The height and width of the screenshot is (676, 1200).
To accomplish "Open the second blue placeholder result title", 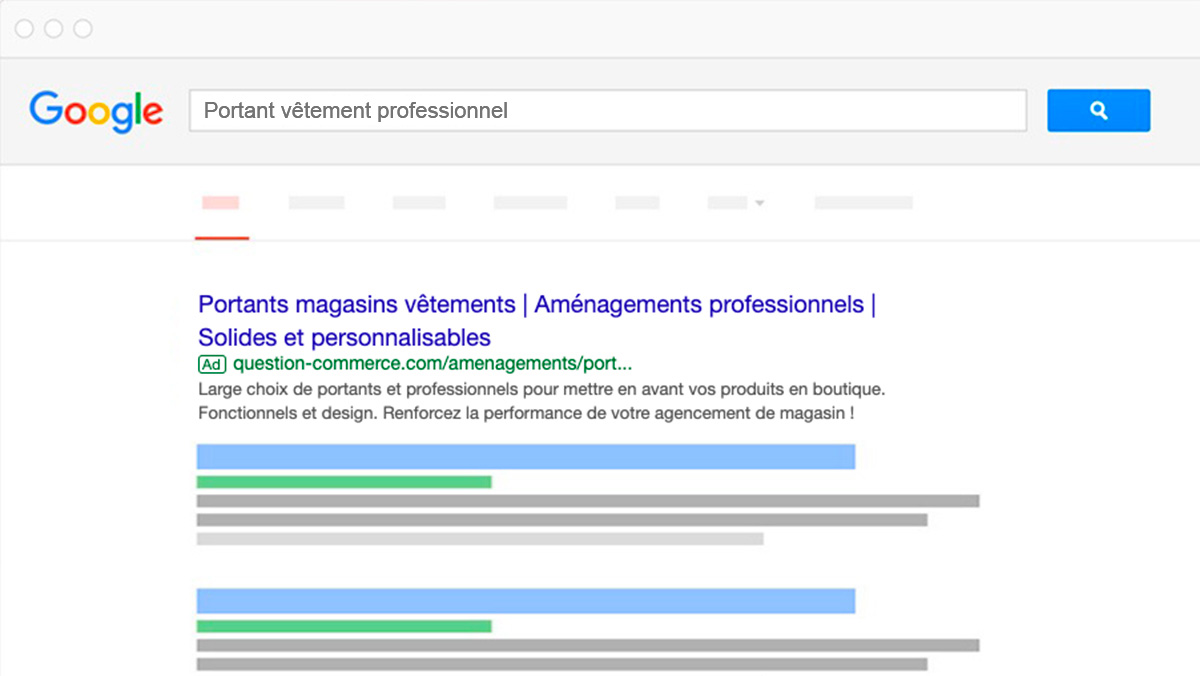I will (525, 601).
